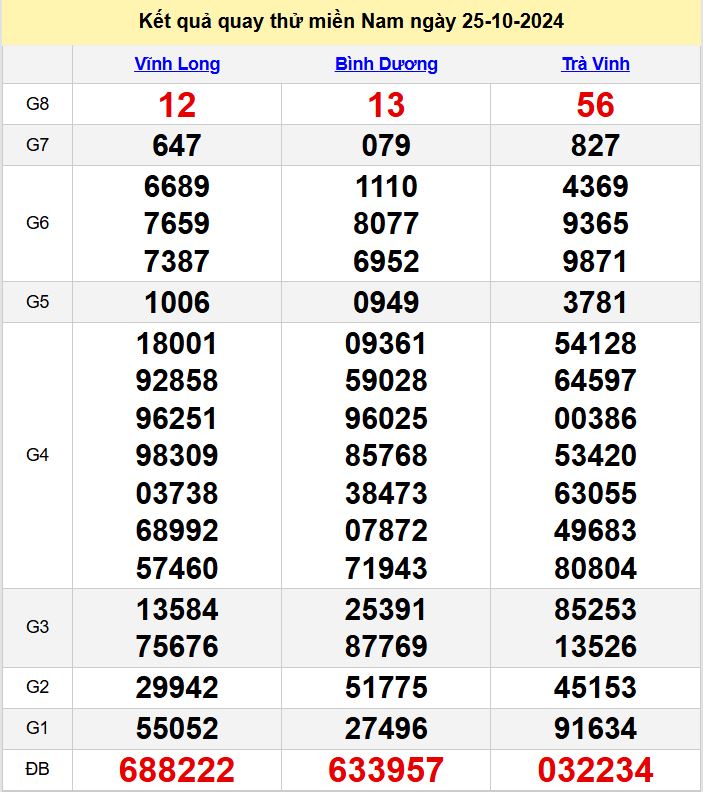Click G3 value 75676
Image resolution: width=703 pixels, height=792 pixels.
[x=177, y=647]
